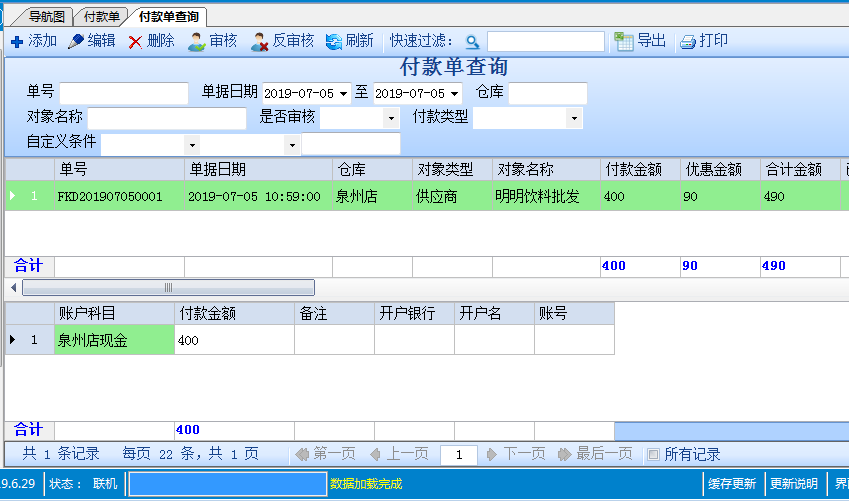Go to 第一页 first page
Image resolution: width=849 pixels, height=501 pixels.
pyautogui.click(x=326, y=454)
